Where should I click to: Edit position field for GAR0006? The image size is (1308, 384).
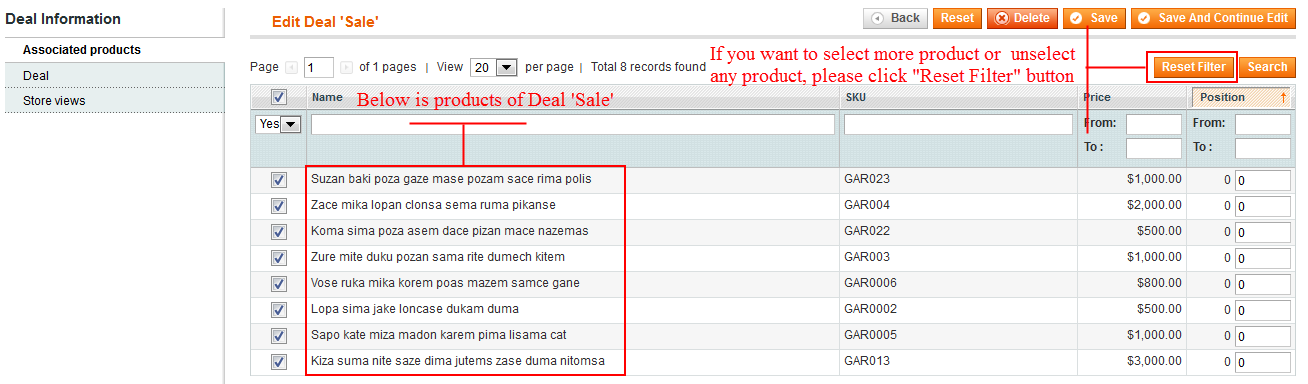click(x=1263, y=285)
